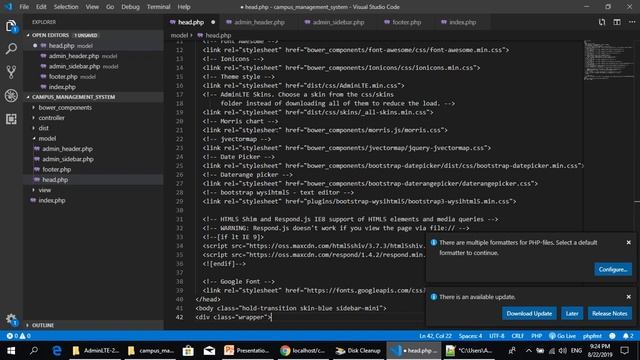Open index.php in the project tree
The image size is (640, 360).
52,200
